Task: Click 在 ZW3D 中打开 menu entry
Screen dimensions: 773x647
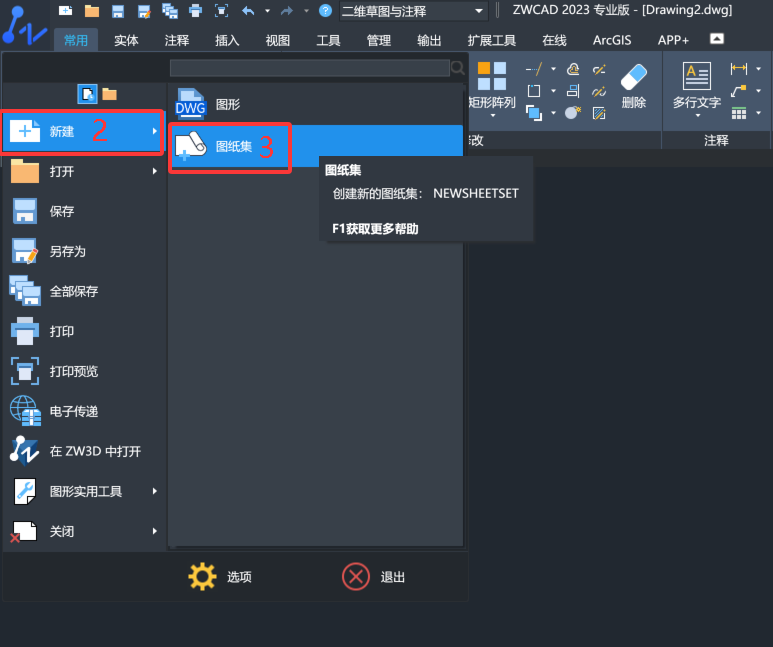Action: click(x=83, y=451)
